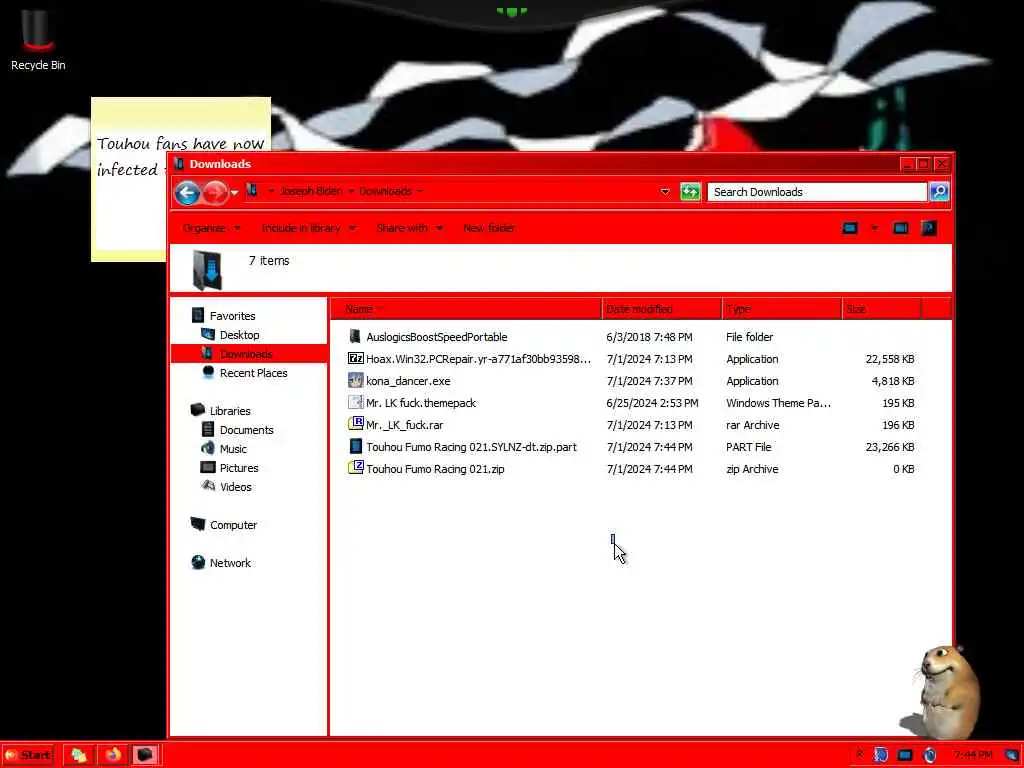This screenshot has height=768, width=1024.
Task: Click 6/25/2024 2:53 PM date cell
Action: tap(652, 403)
